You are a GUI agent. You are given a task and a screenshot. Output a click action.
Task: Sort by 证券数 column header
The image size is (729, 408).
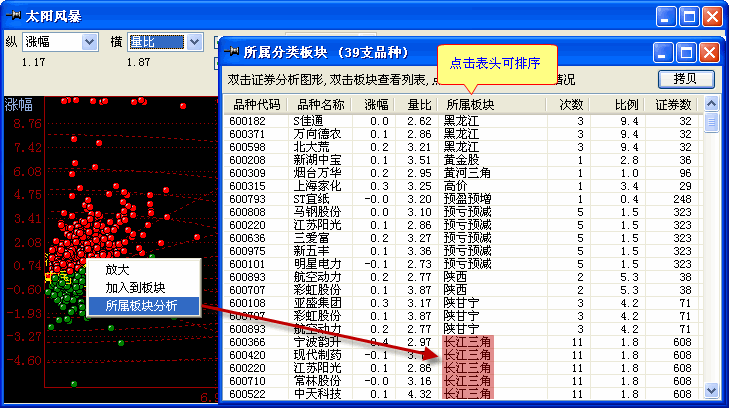coord(673,103)
